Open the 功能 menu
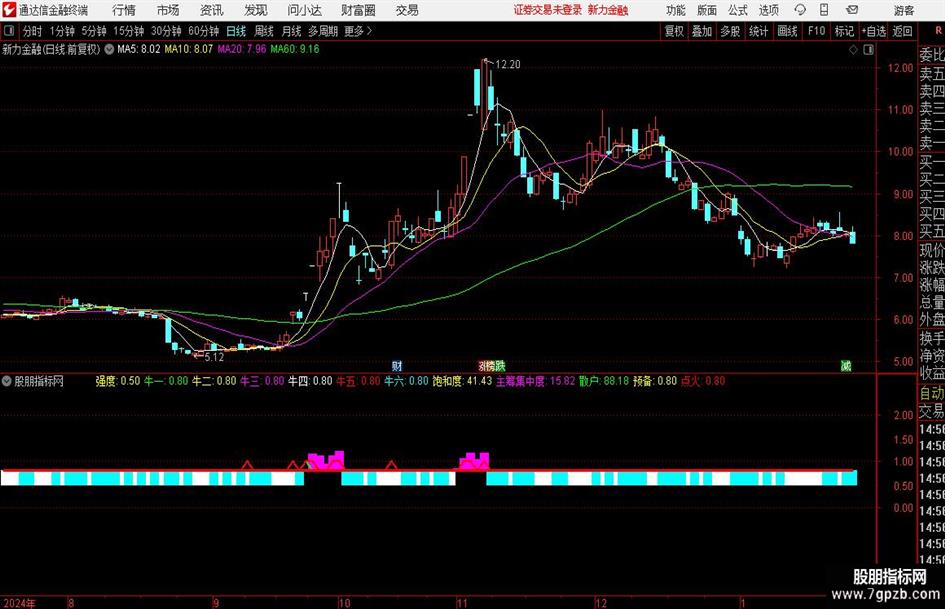 click(x=676, y=10)
